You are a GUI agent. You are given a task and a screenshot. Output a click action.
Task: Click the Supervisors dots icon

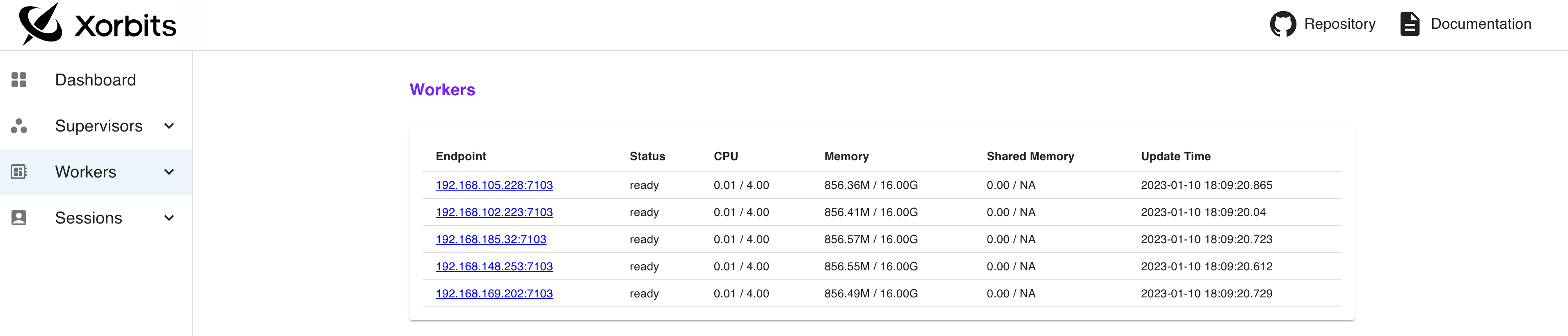(x=19, y=126)
